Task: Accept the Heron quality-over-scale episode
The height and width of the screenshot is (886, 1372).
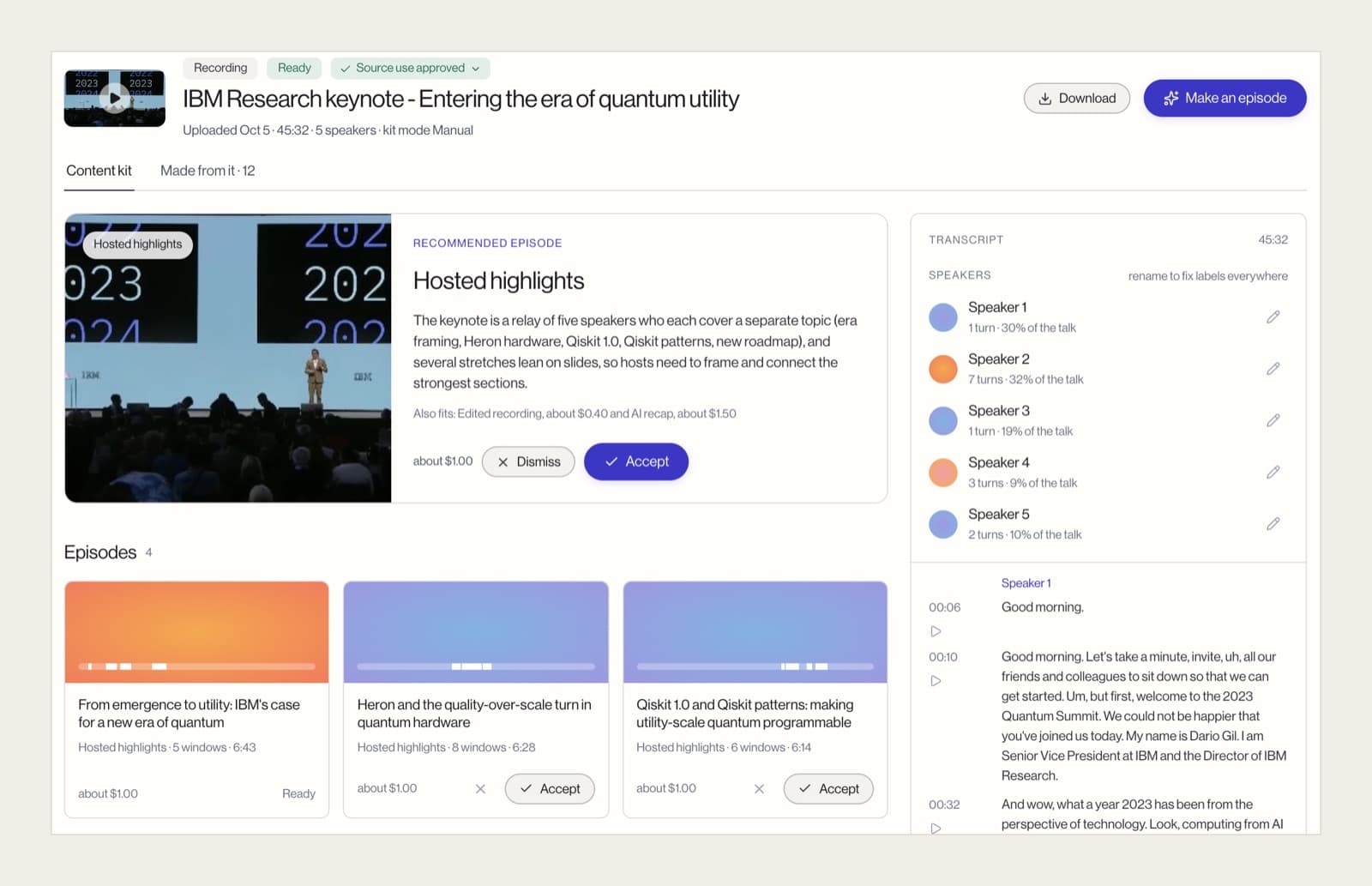Action: [x=550, y=788]
